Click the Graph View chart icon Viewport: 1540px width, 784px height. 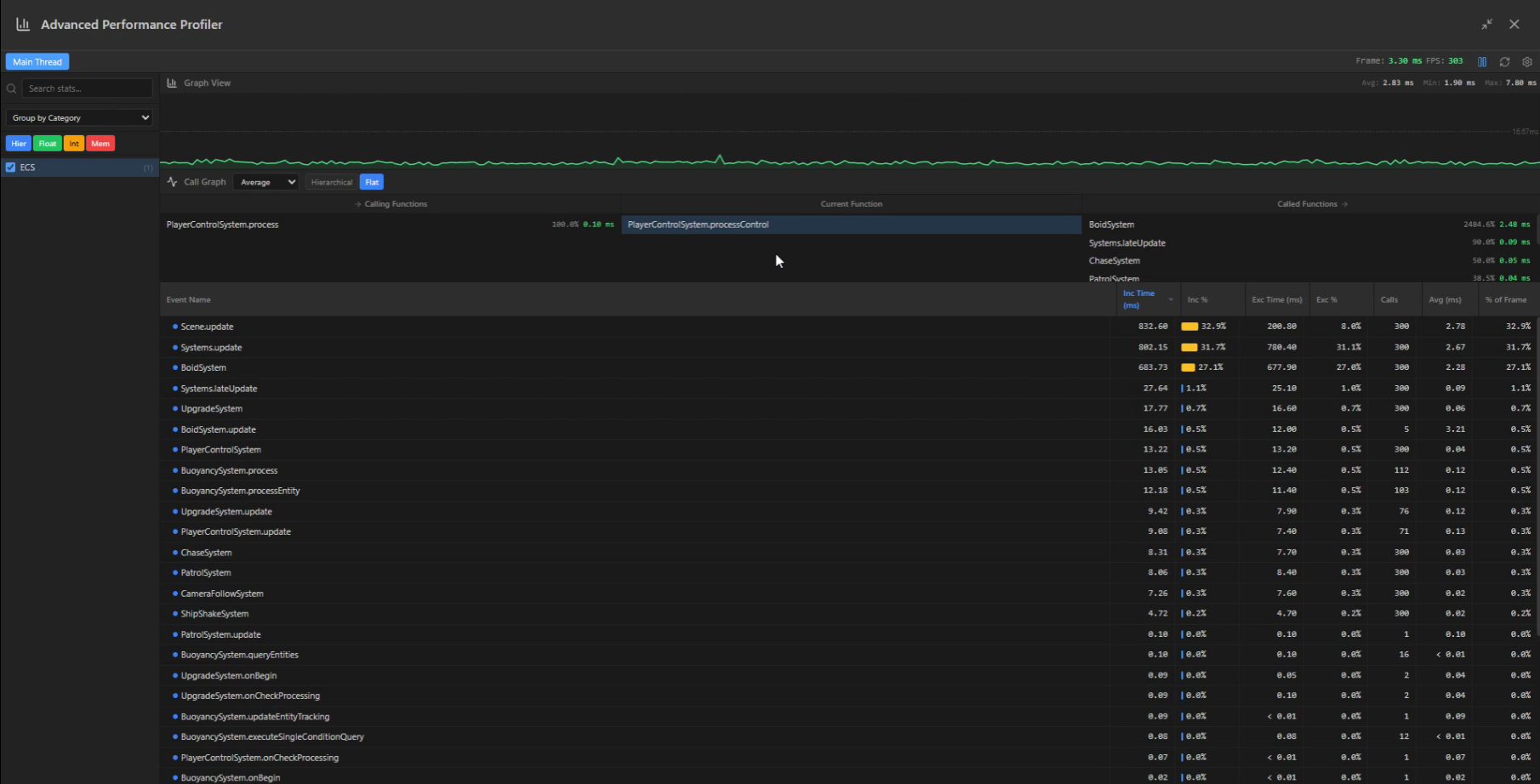[x=173, y=82]
